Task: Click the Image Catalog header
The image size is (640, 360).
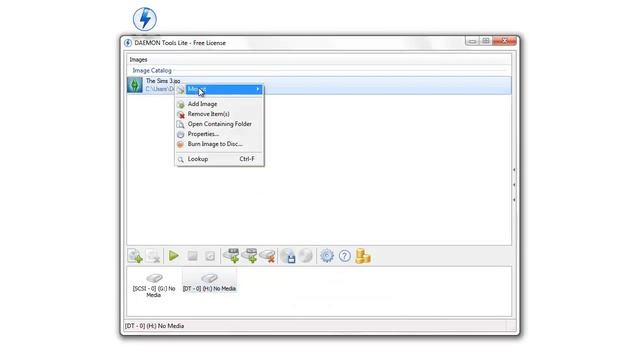Action: click(x=152, y=71)
